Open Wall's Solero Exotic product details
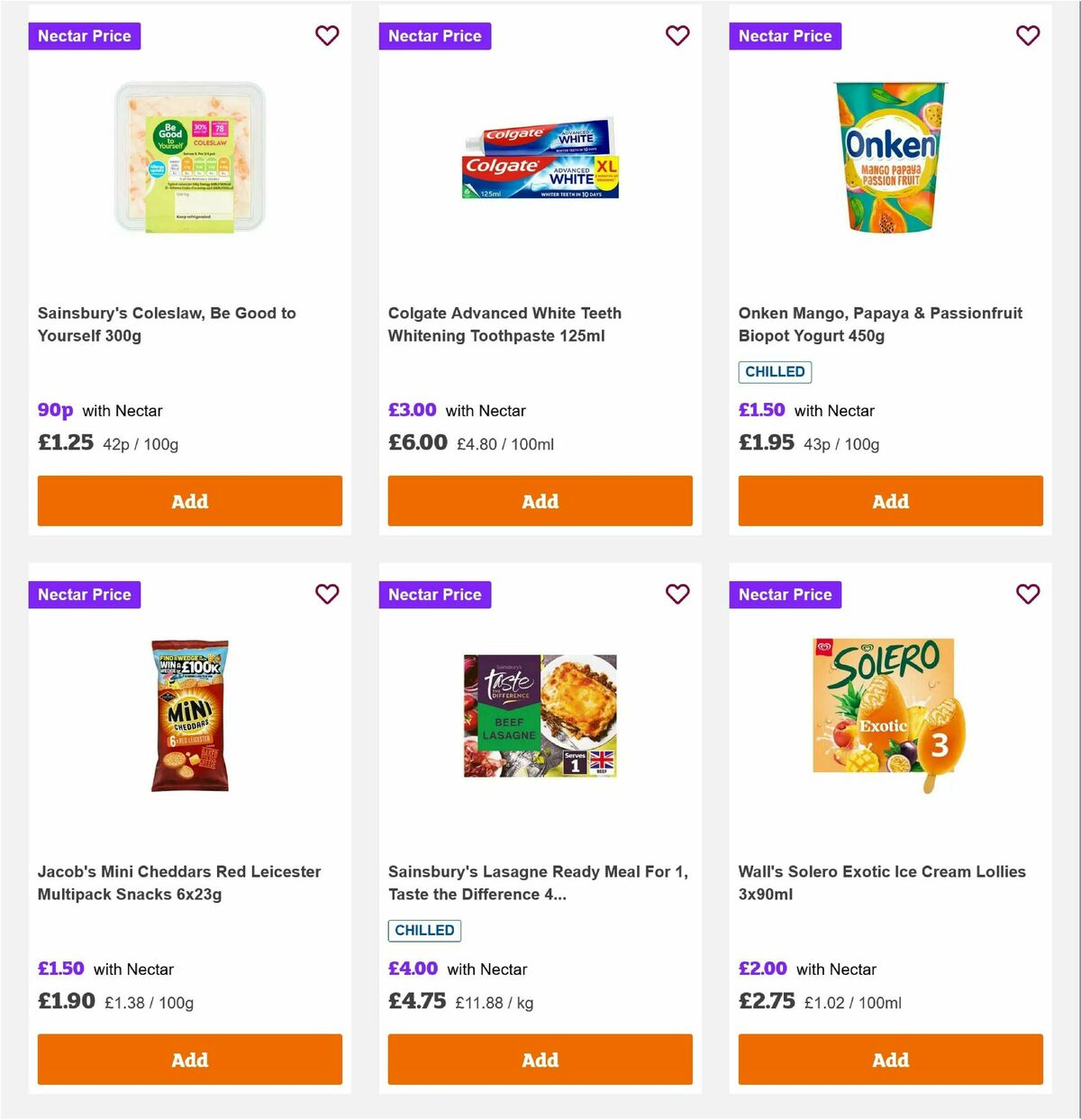 [x=881, y=883]
